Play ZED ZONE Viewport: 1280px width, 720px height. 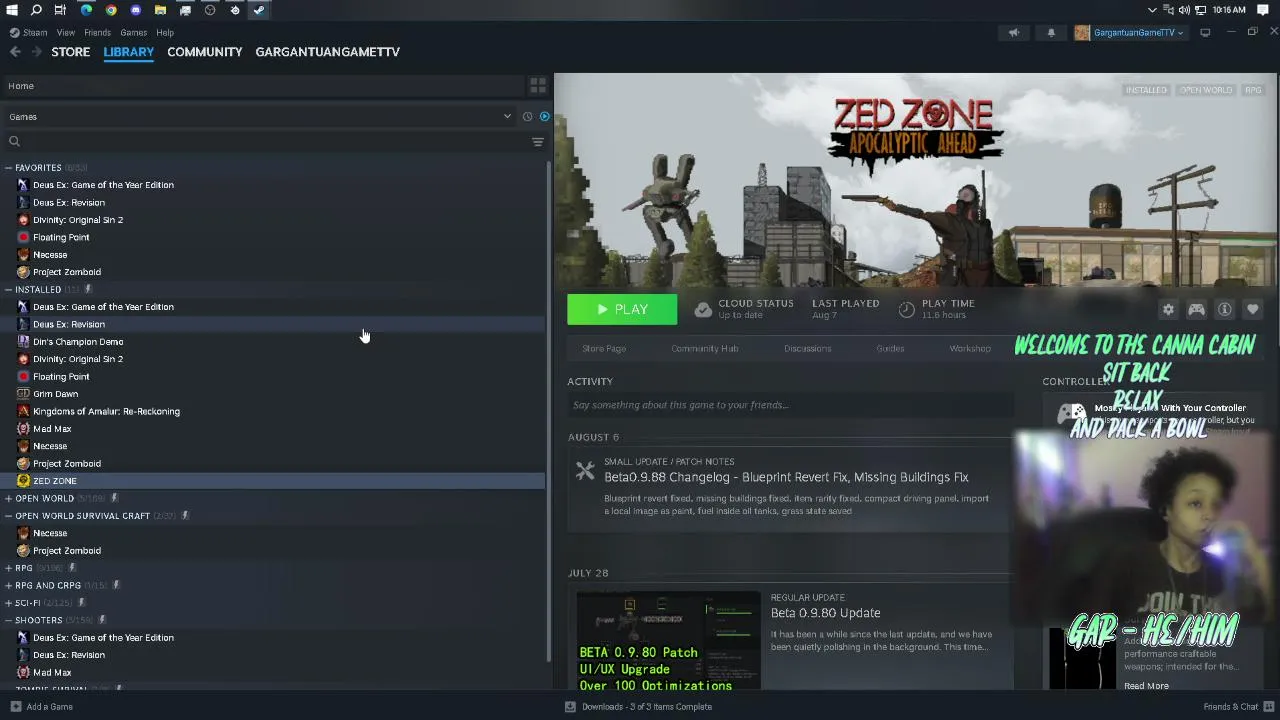pos(622,310)
